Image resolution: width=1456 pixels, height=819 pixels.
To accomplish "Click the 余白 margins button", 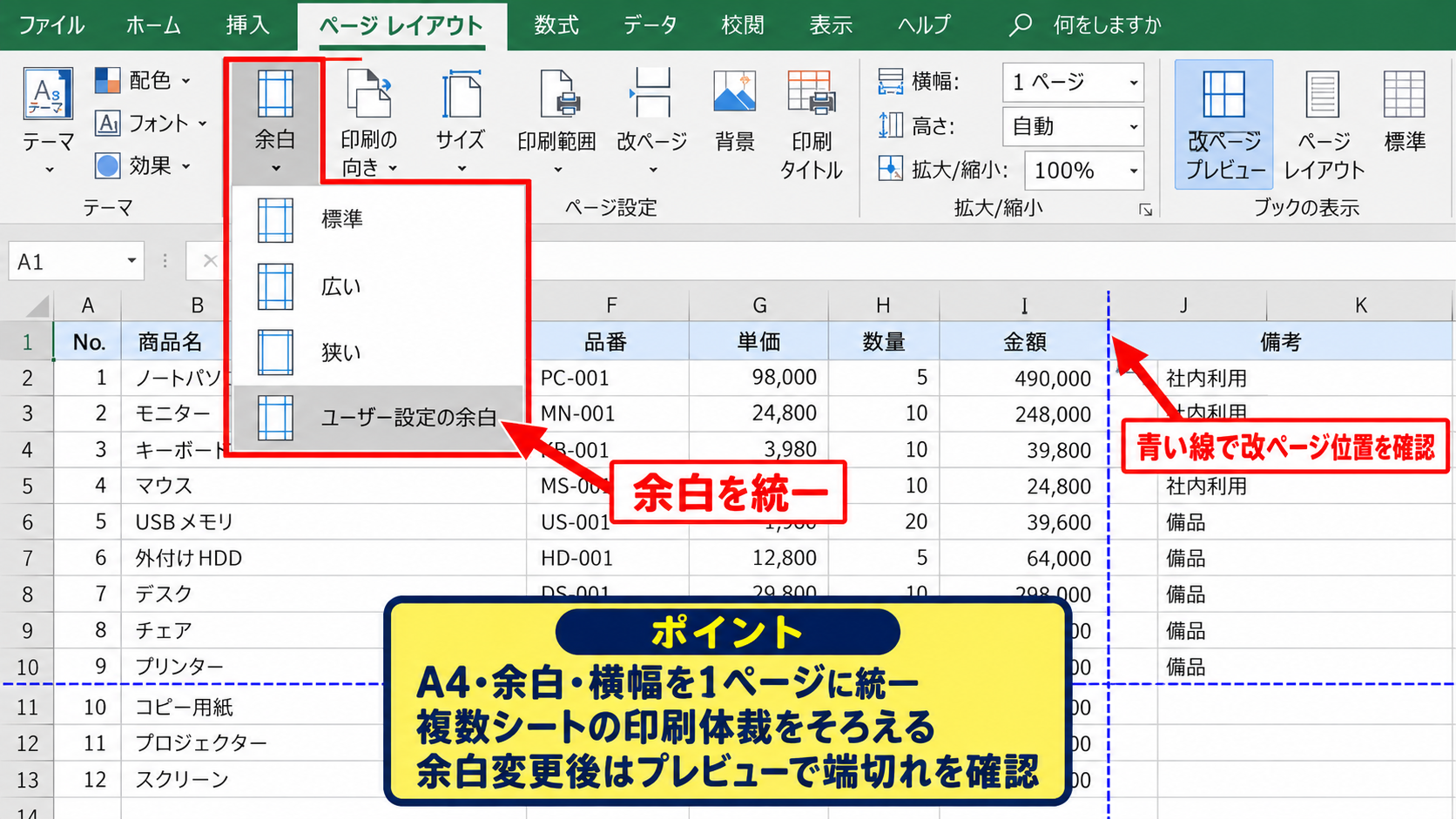I will click(x=275, y=121).
